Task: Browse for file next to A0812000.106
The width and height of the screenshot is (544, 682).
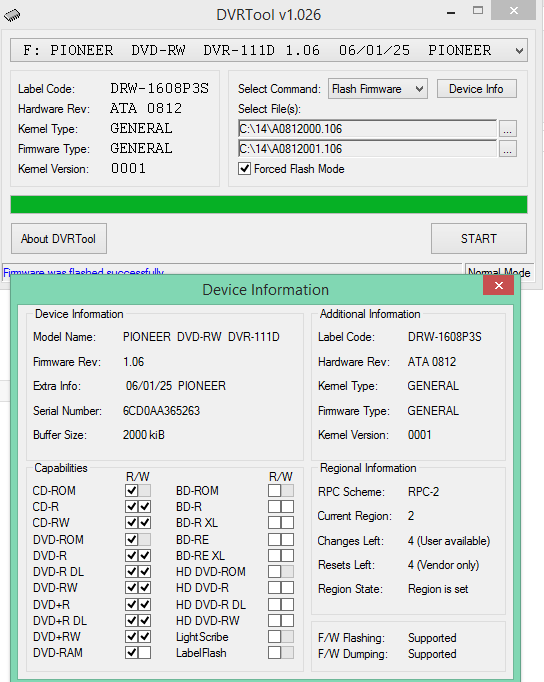Action: [507, 129]
